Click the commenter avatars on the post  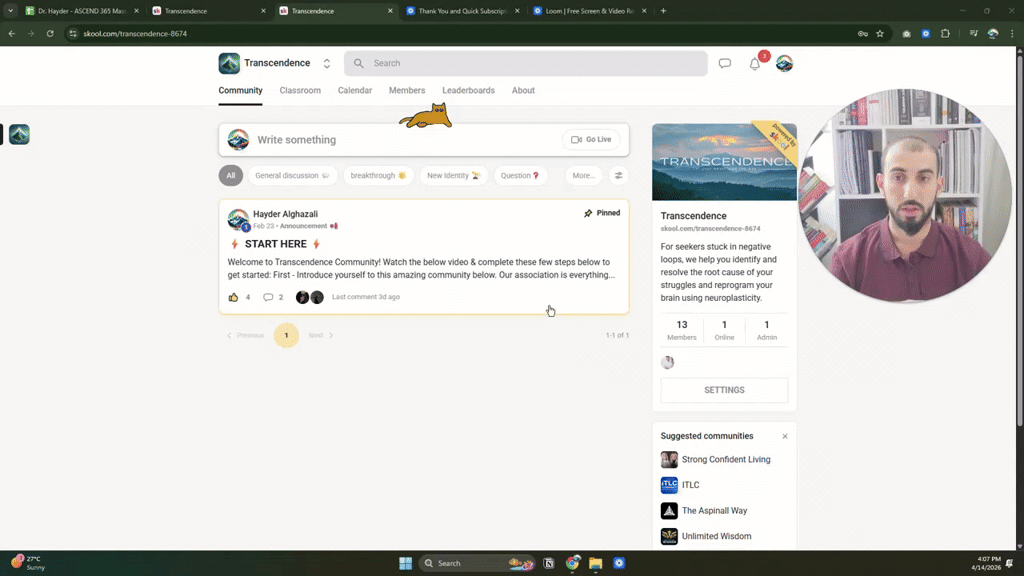pos(310,297)
